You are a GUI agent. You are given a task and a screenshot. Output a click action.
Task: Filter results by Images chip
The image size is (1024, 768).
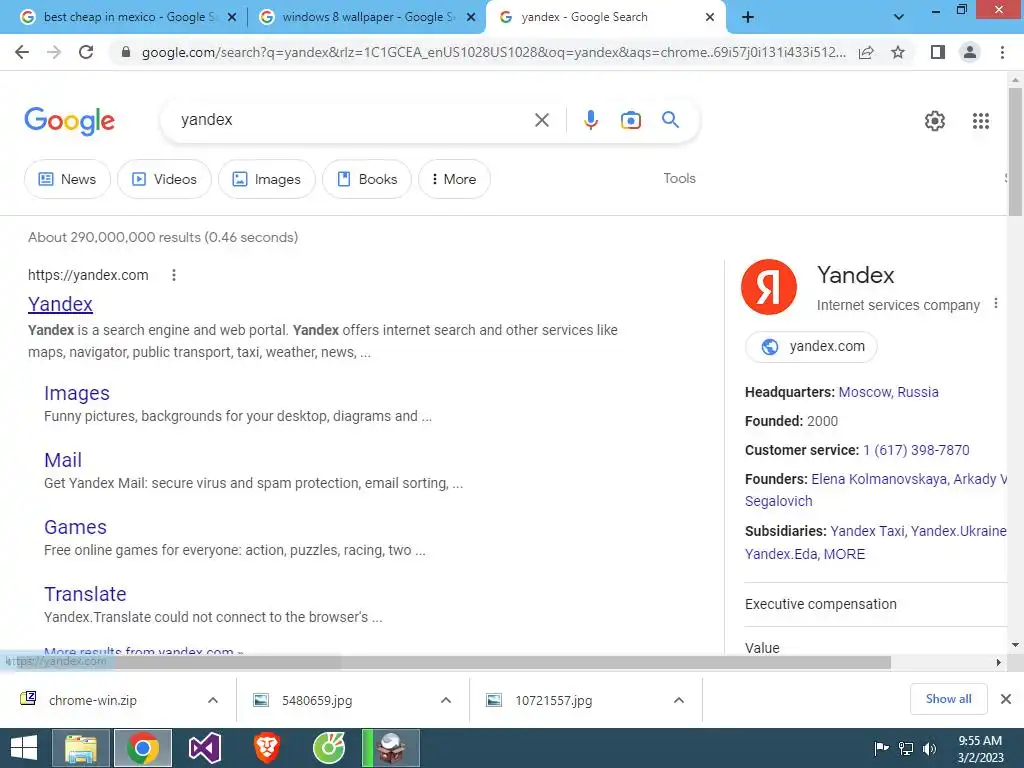pos(266,179)
